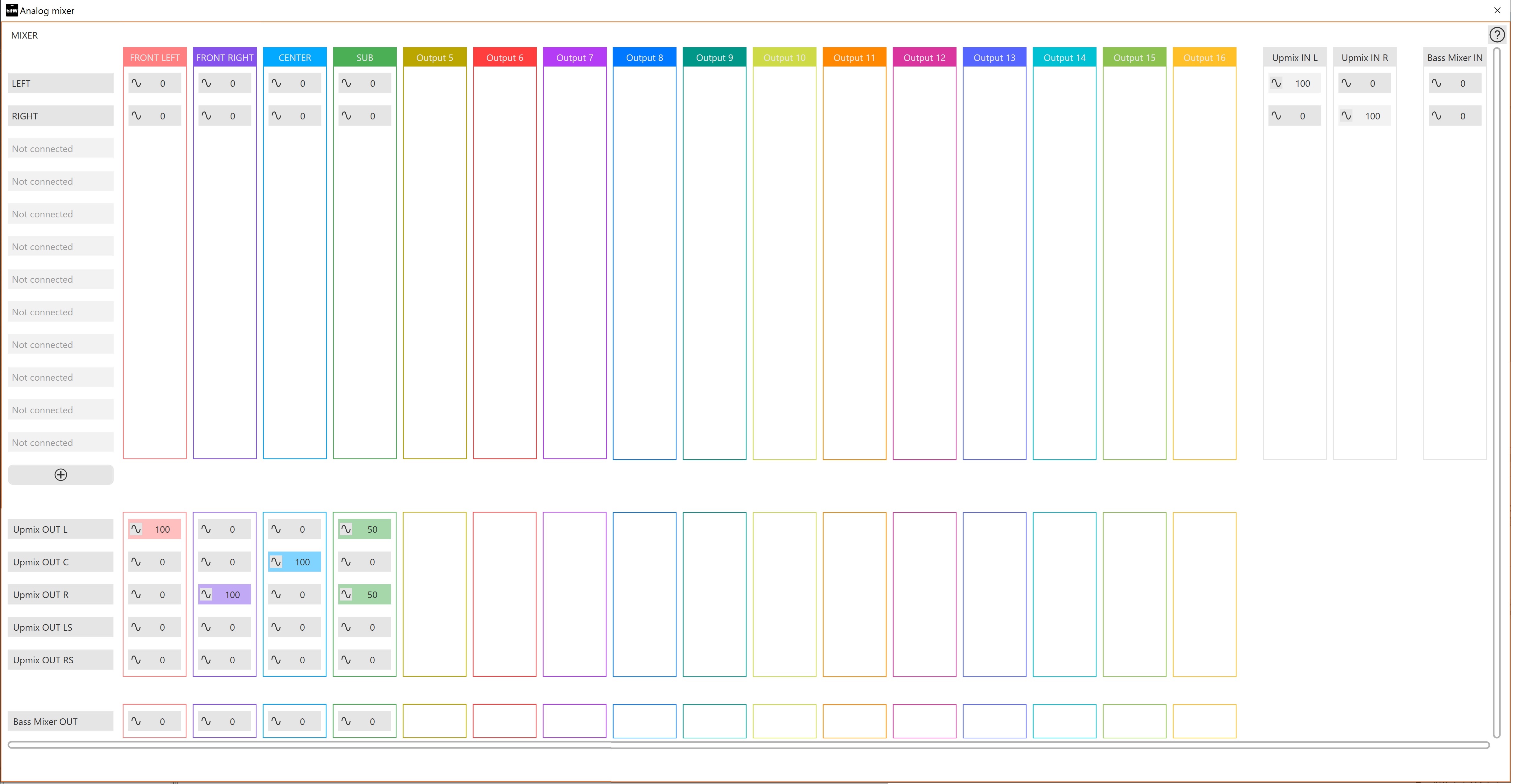This screenshot has height=784, width=1513.
Task: Select the Output 8 column header
Action: click(x=644, y=58)
